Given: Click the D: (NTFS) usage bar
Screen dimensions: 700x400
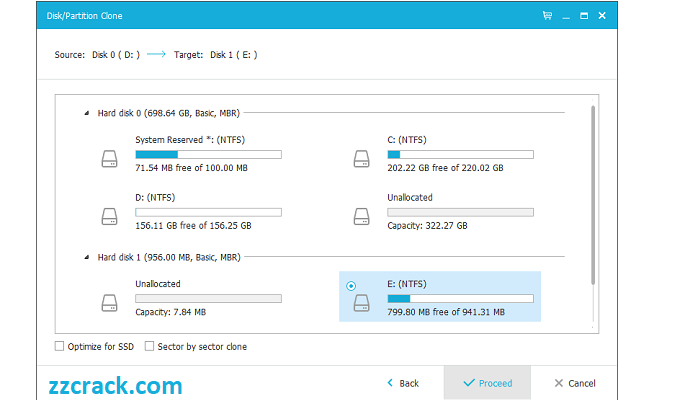Looking at the screenshot, I should point(208,212).
